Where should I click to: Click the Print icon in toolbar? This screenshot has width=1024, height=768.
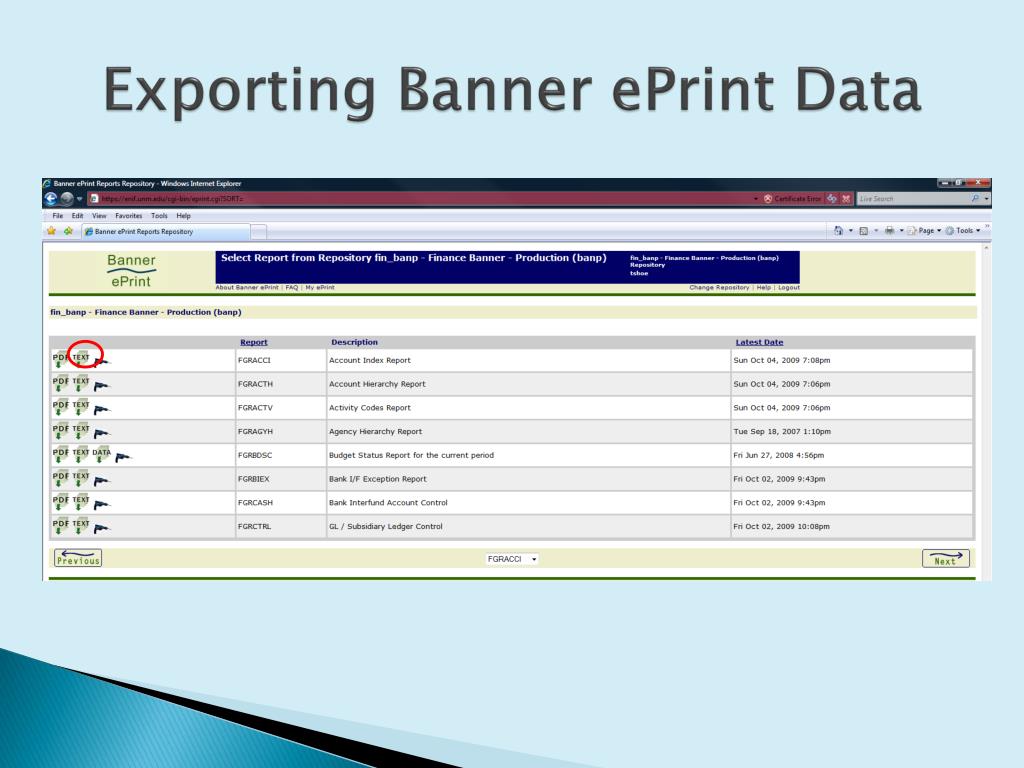pos(889,231)
